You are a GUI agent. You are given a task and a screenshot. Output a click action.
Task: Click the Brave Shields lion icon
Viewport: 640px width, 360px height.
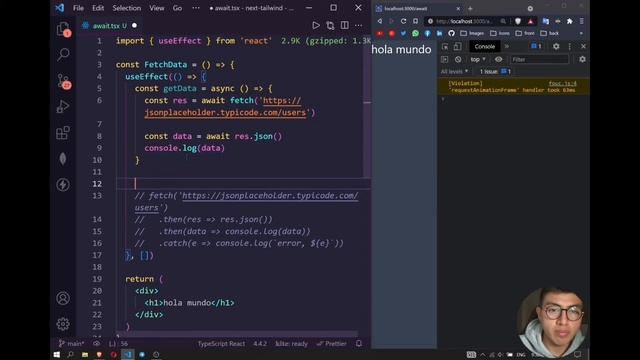[518, 21]
